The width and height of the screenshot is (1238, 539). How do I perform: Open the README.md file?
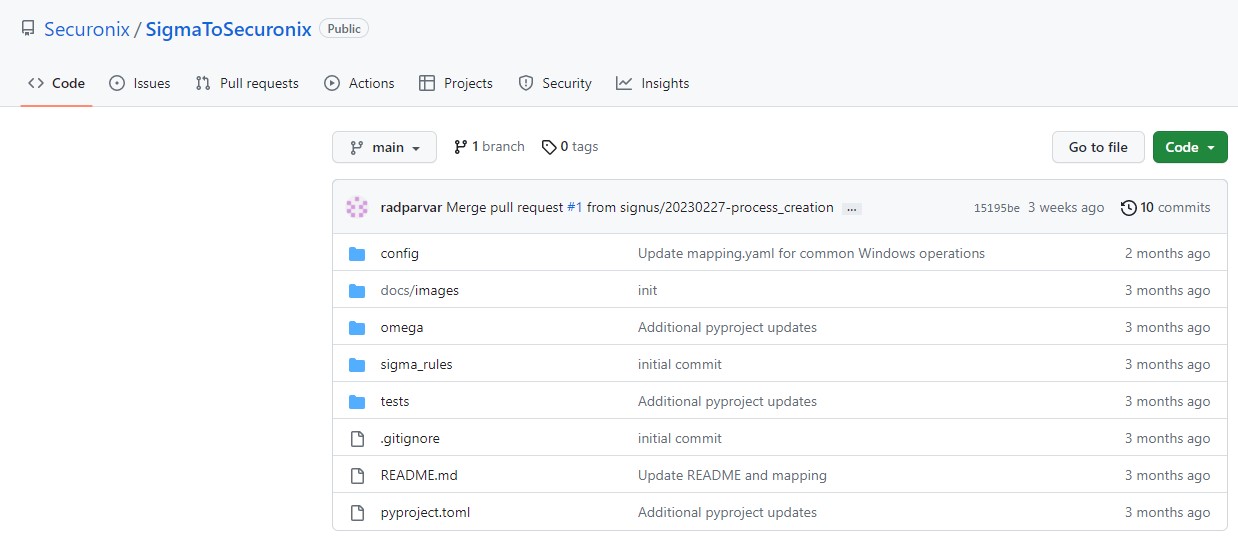419,475
